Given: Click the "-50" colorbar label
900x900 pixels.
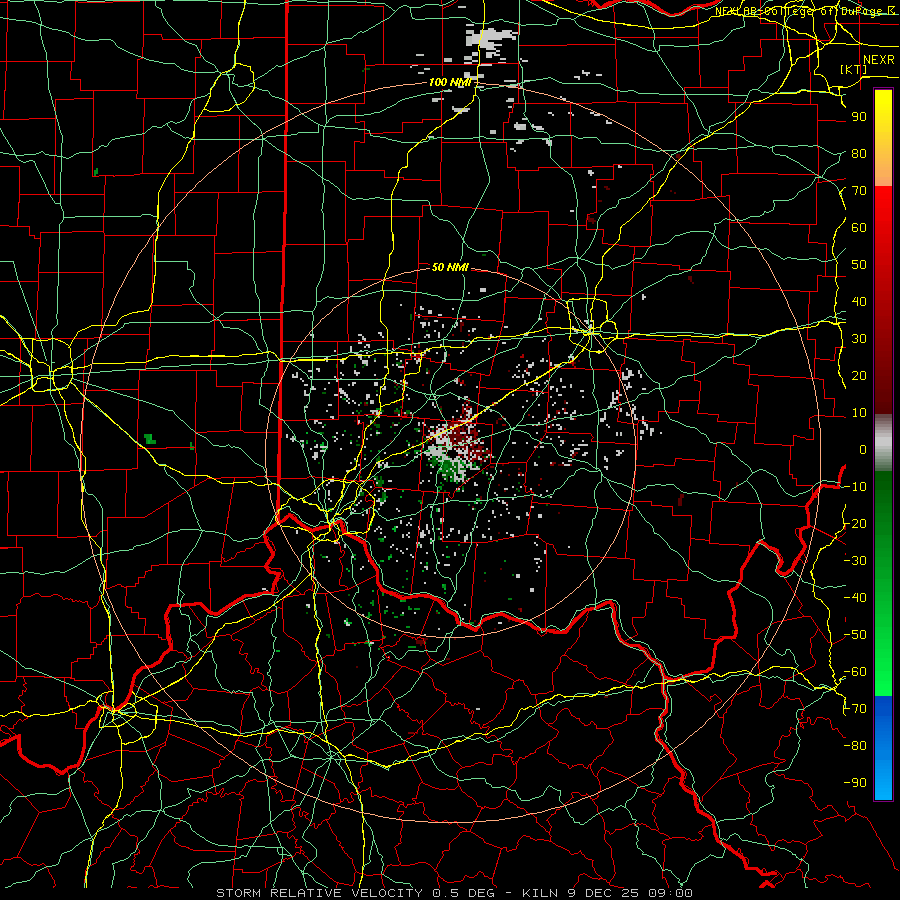Looking at the screenshot, I should tap(855, 635).
